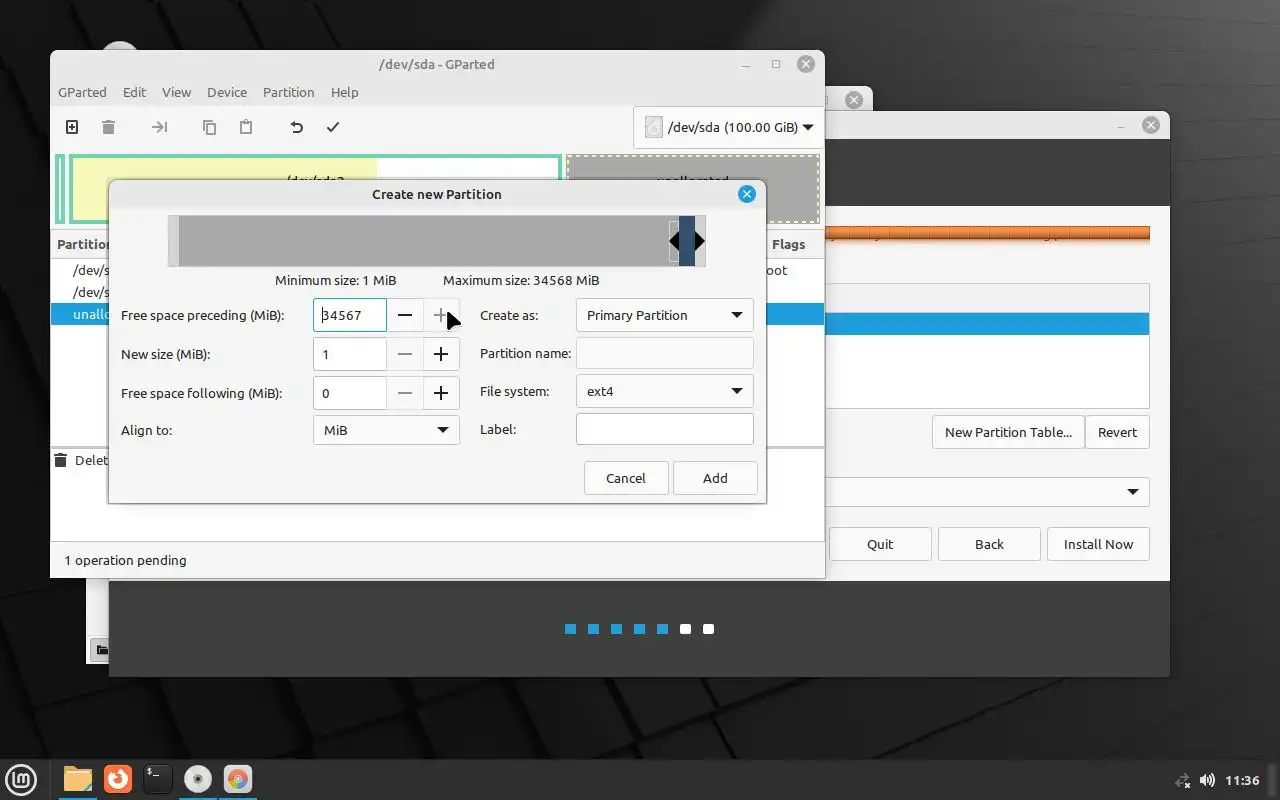Focus the New size input field
Image resolution: width=1280 pixels, height=800 pixels.
[350, 354]
